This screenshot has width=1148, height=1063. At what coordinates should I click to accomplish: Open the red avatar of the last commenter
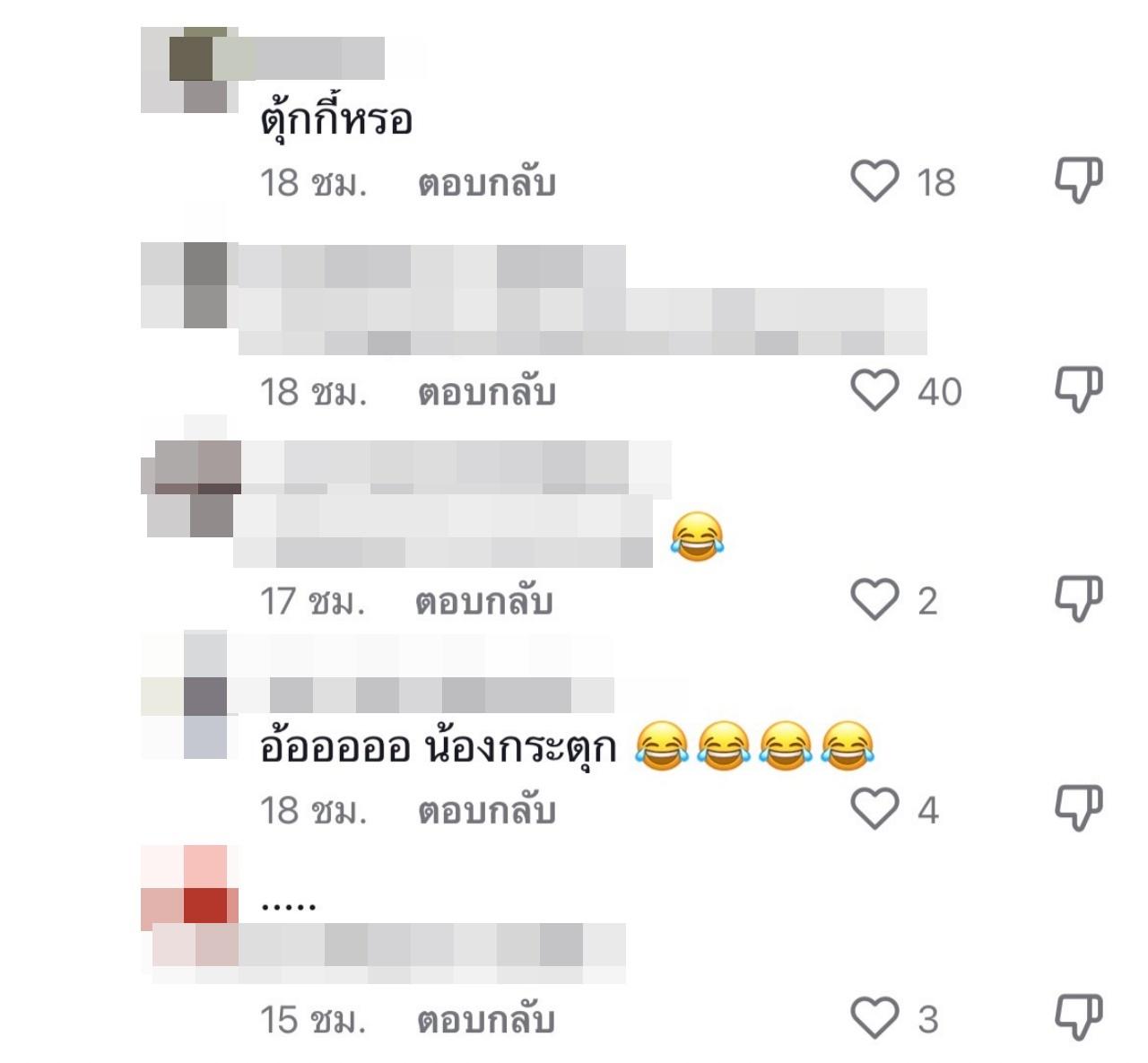pos(189,888)
